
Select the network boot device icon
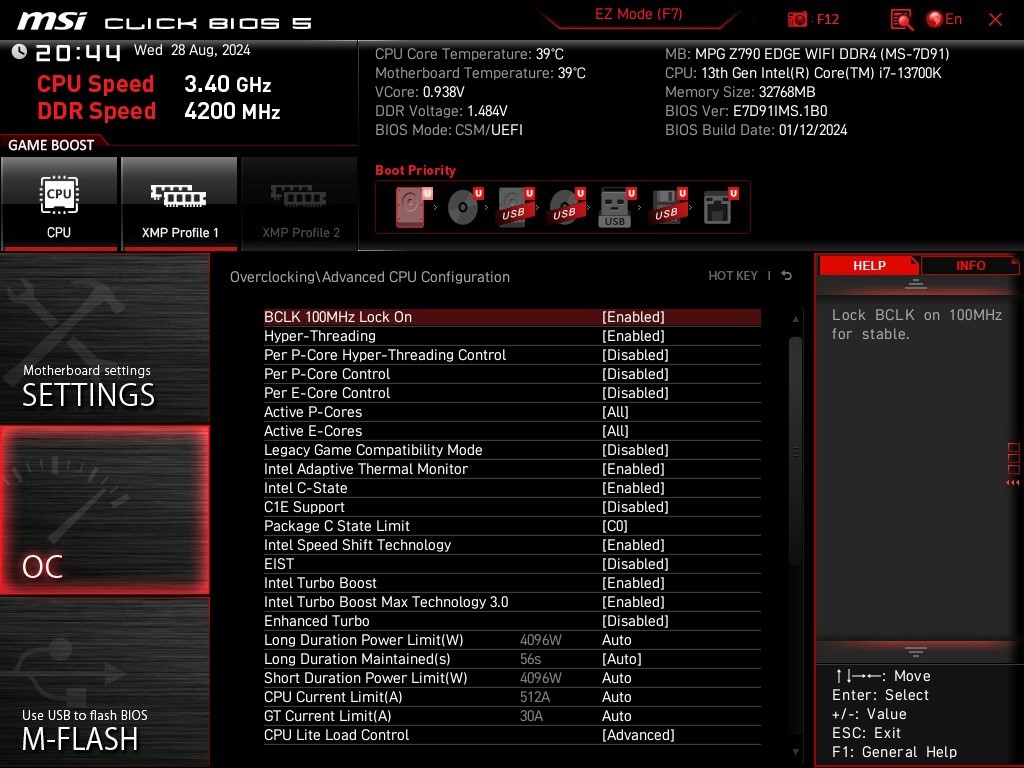720,207
